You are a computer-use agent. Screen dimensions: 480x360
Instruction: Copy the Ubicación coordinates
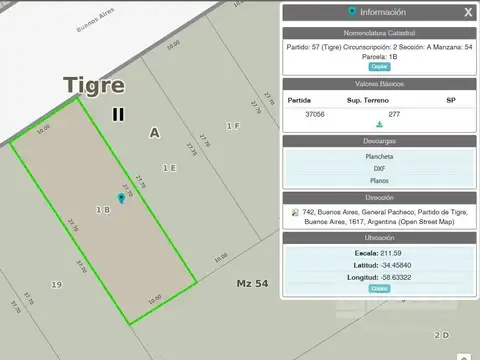379,288
